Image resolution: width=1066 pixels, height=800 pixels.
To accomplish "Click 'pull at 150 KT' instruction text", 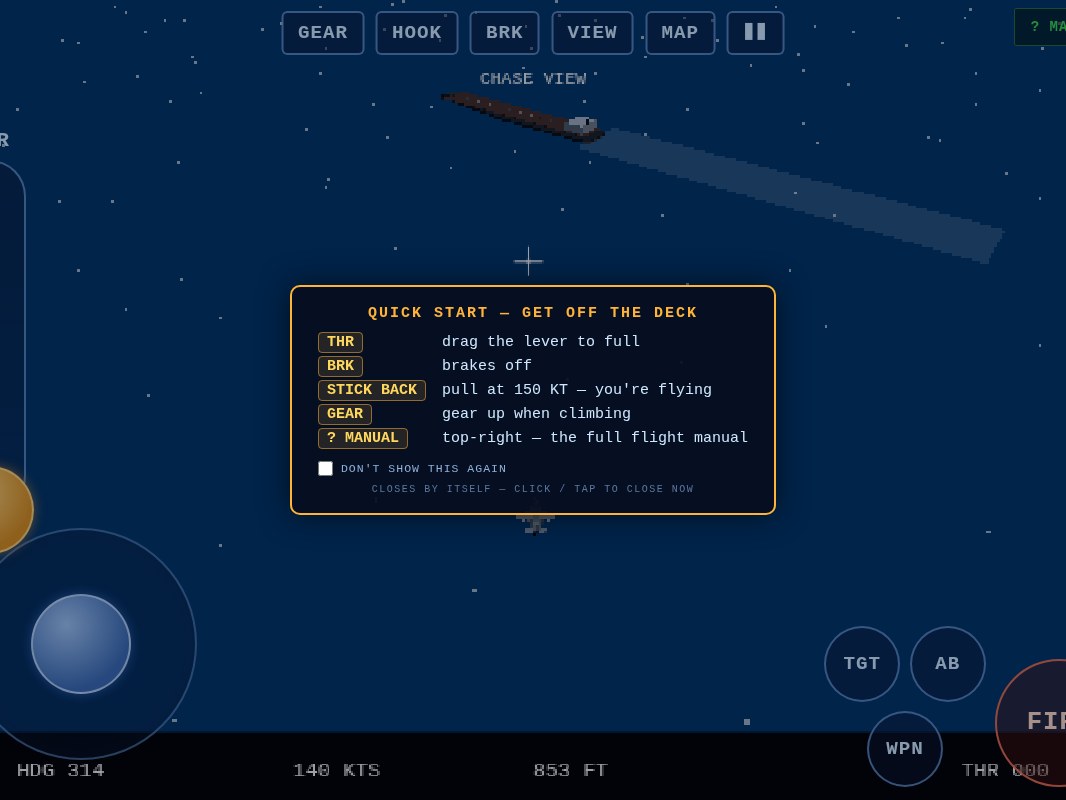I will tap(577, 389).
